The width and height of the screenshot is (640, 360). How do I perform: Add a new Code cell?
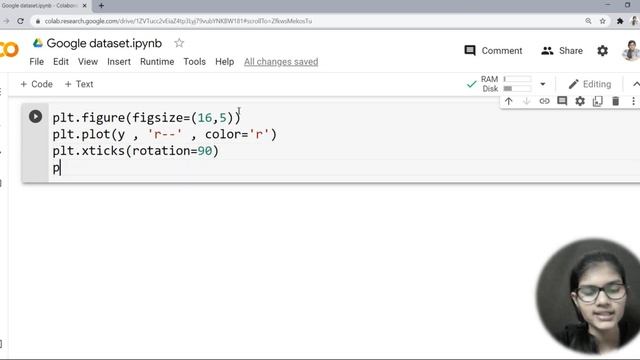(x=36, y=84)
